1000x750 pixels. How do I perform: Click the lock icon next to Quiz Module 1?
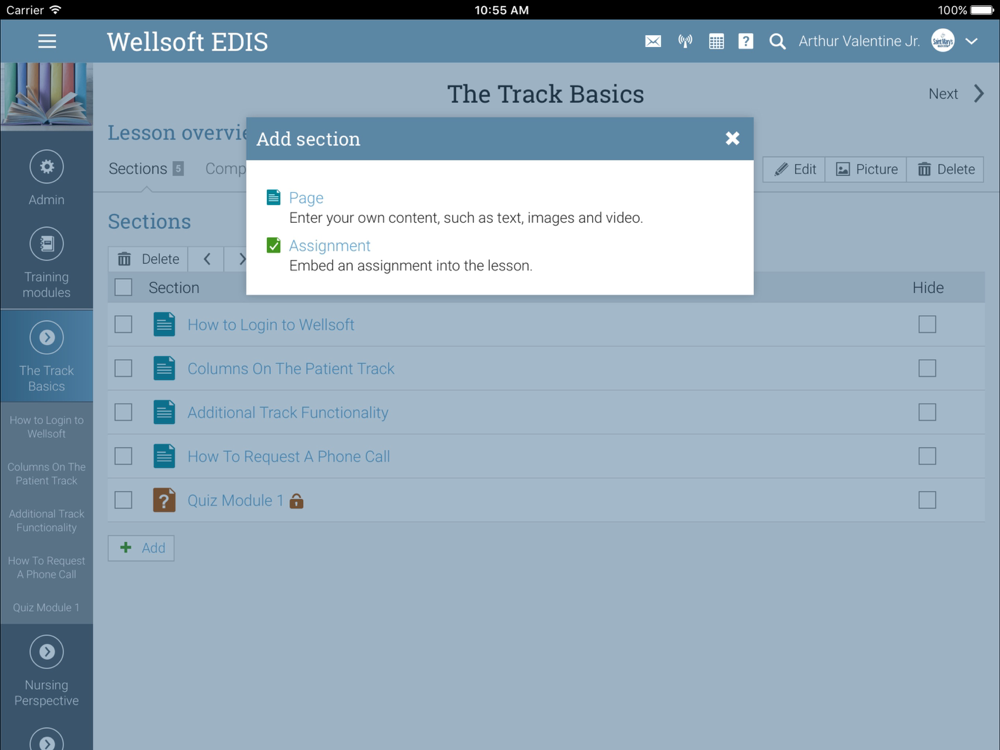(x=296, y=501)
